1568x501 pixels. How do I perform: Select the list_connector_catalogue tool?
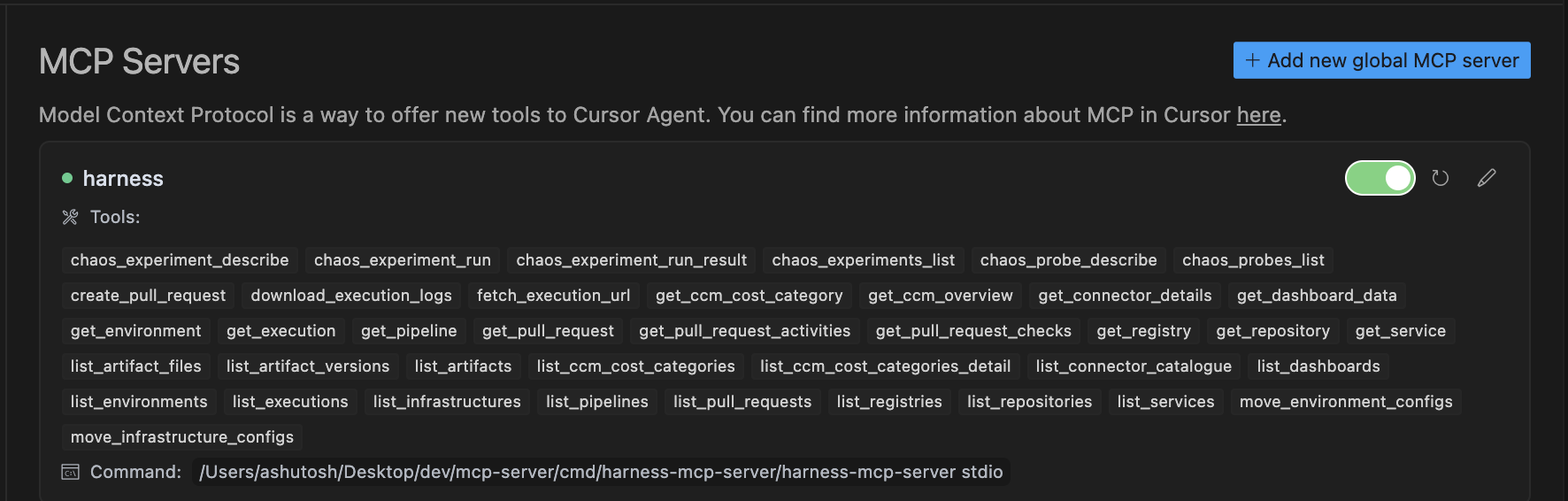coord(1134,366)
